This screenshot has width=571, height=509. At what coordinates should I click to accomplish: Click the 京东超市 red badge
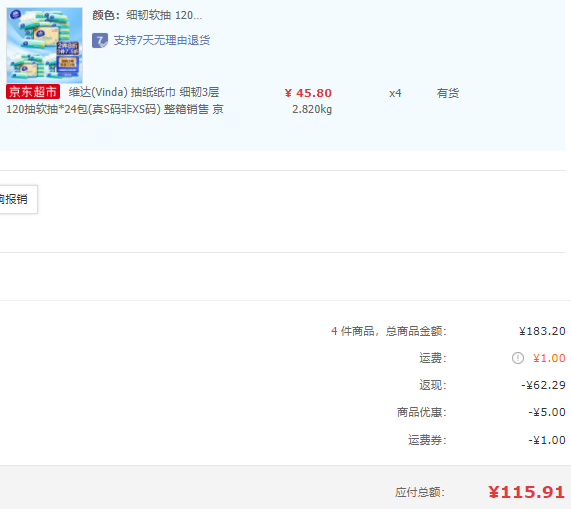coord(33,92)
